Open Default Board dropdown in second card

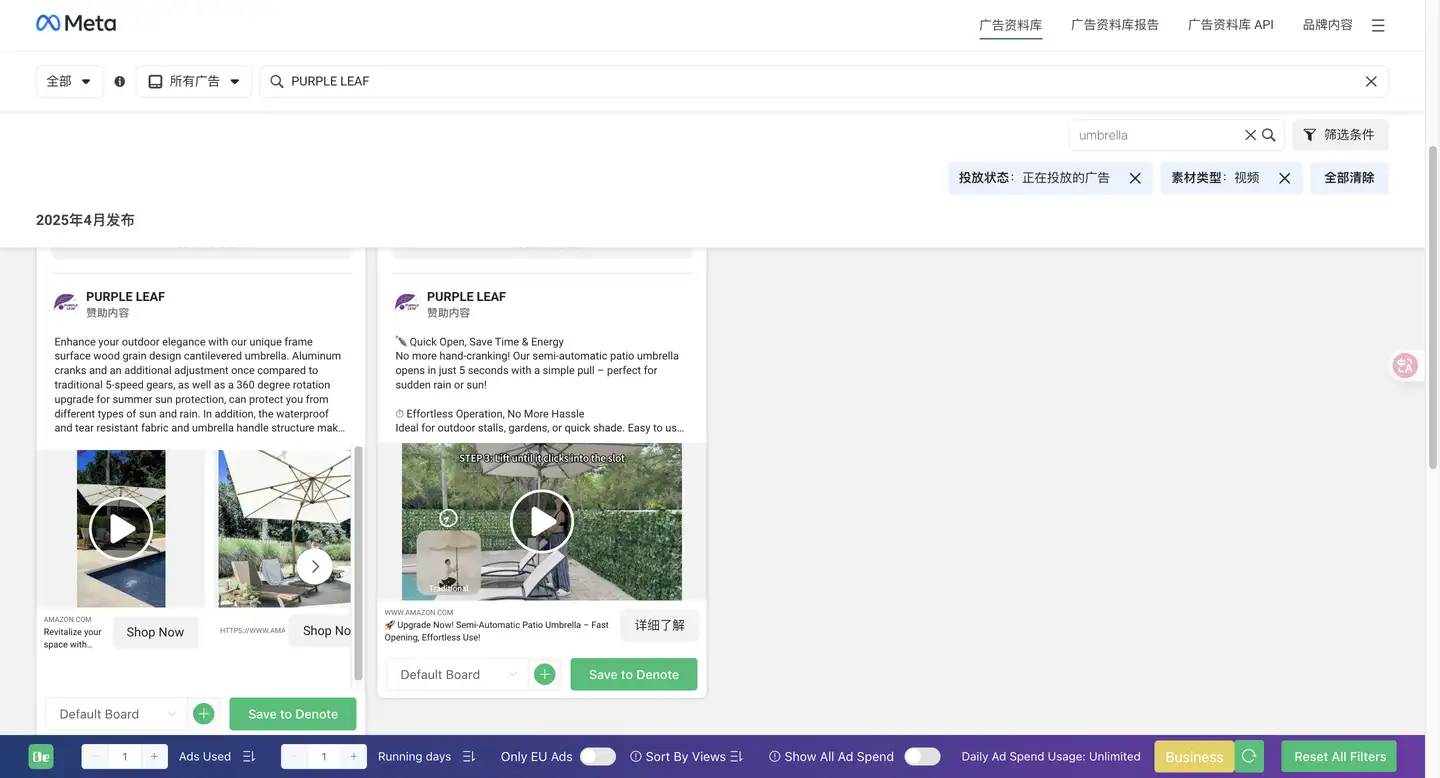tap(458, 674)
